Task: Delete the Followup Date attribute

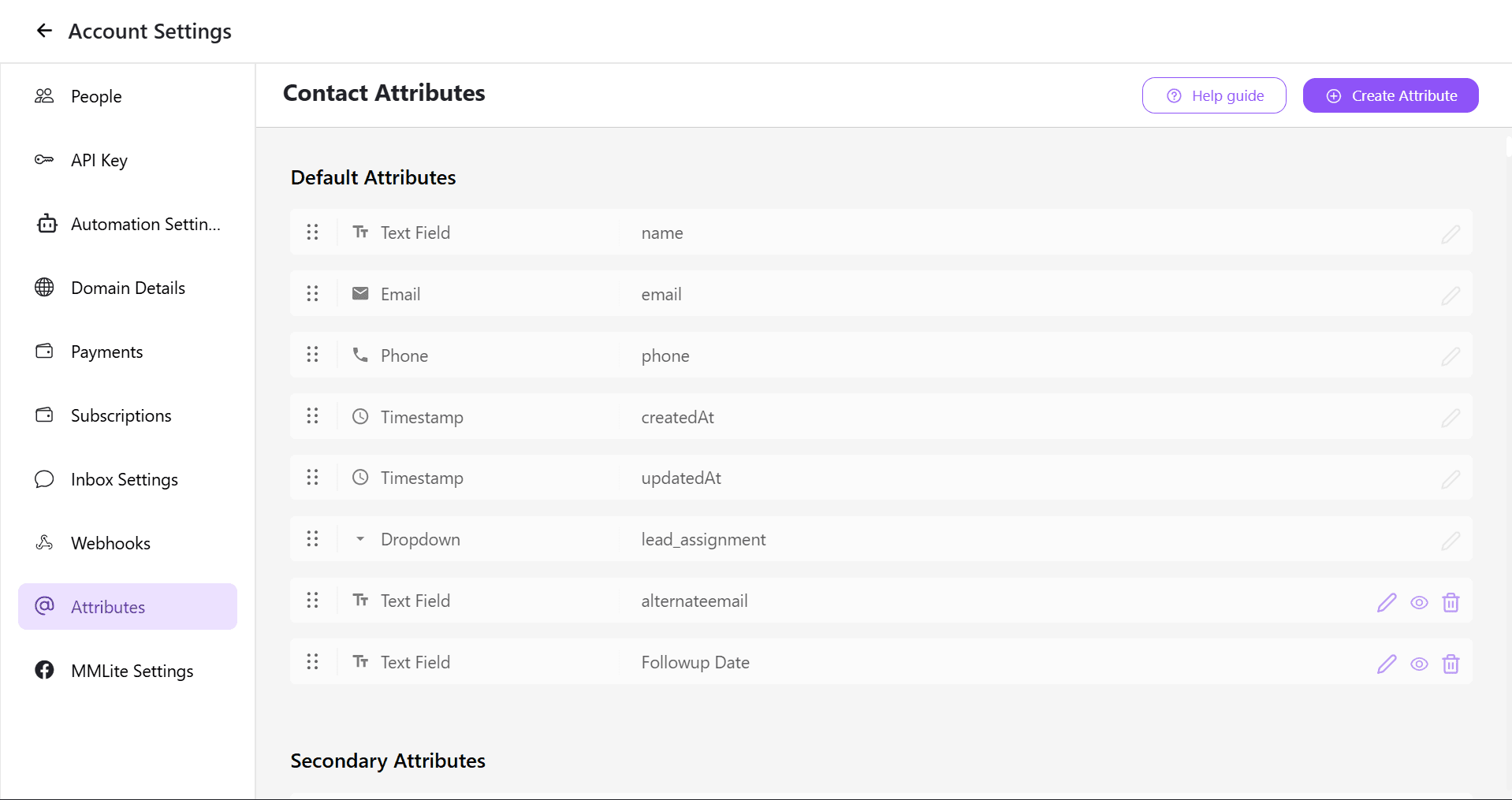Action: point(1451,664)
